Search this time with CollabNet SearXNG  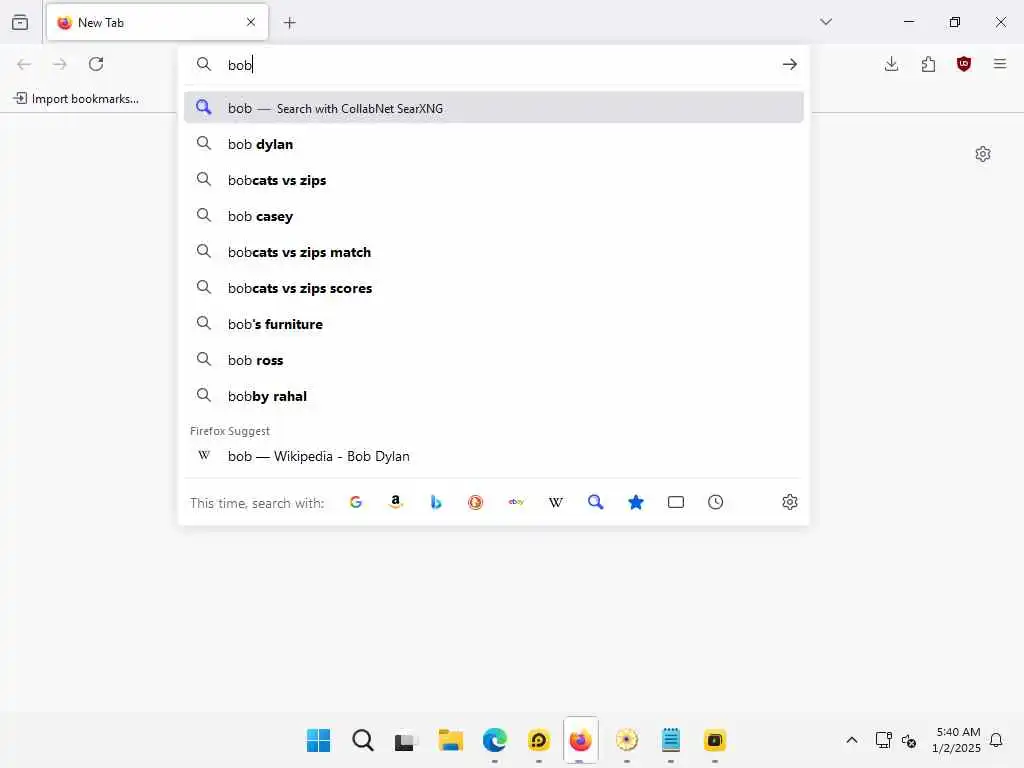tap(596, 502)
